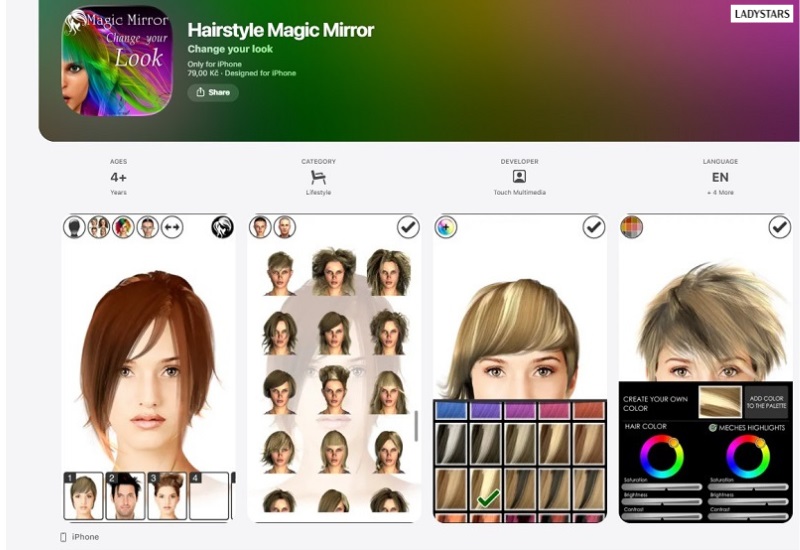Click the 'Lifestyle' category label
Screen dimensions: 800x550
318,192
